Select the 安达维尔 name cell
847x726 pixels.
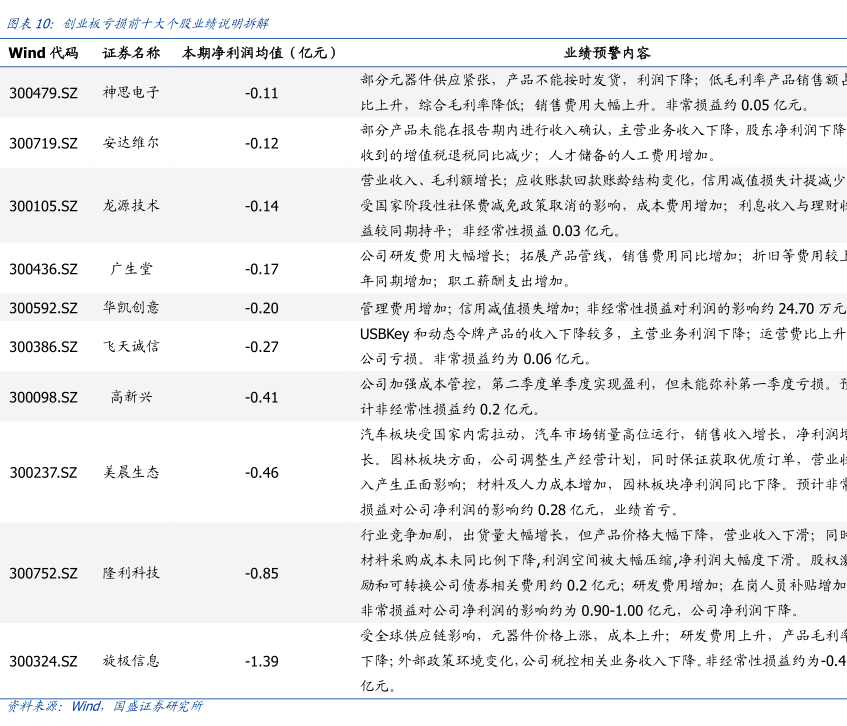click(131, 143)
